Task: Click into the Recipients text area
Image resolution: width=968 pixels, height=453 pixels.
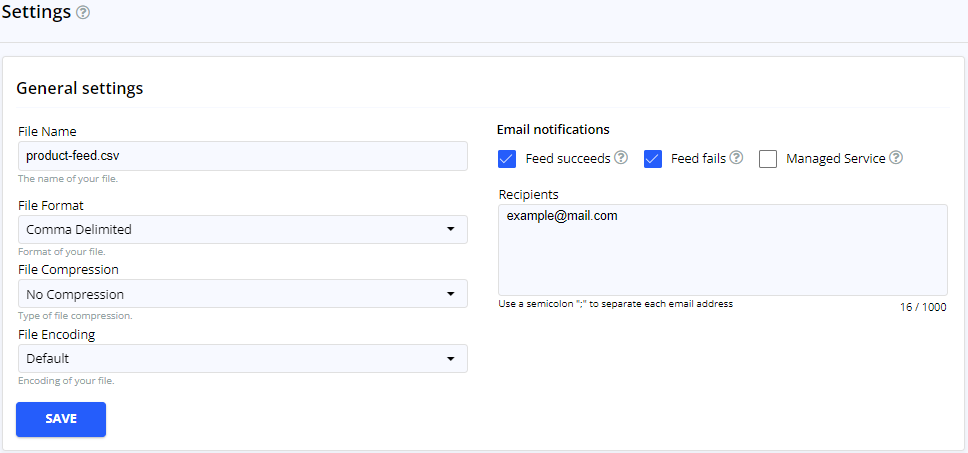Action: (x=723, y=250)
